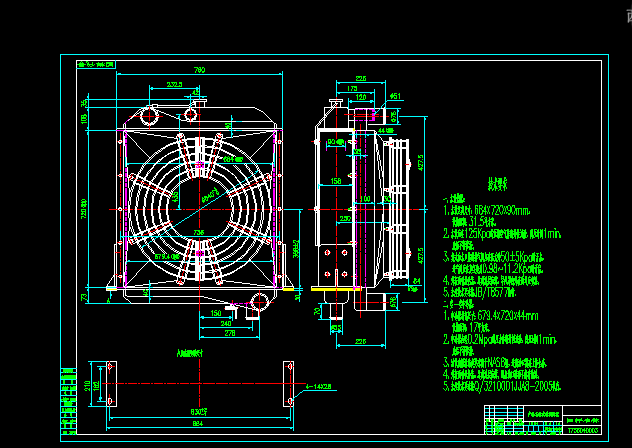The width and height of the screenshot is (632, 448).
Task: Select the 179 dimension on side view
Action: click(x=352, y=88)
